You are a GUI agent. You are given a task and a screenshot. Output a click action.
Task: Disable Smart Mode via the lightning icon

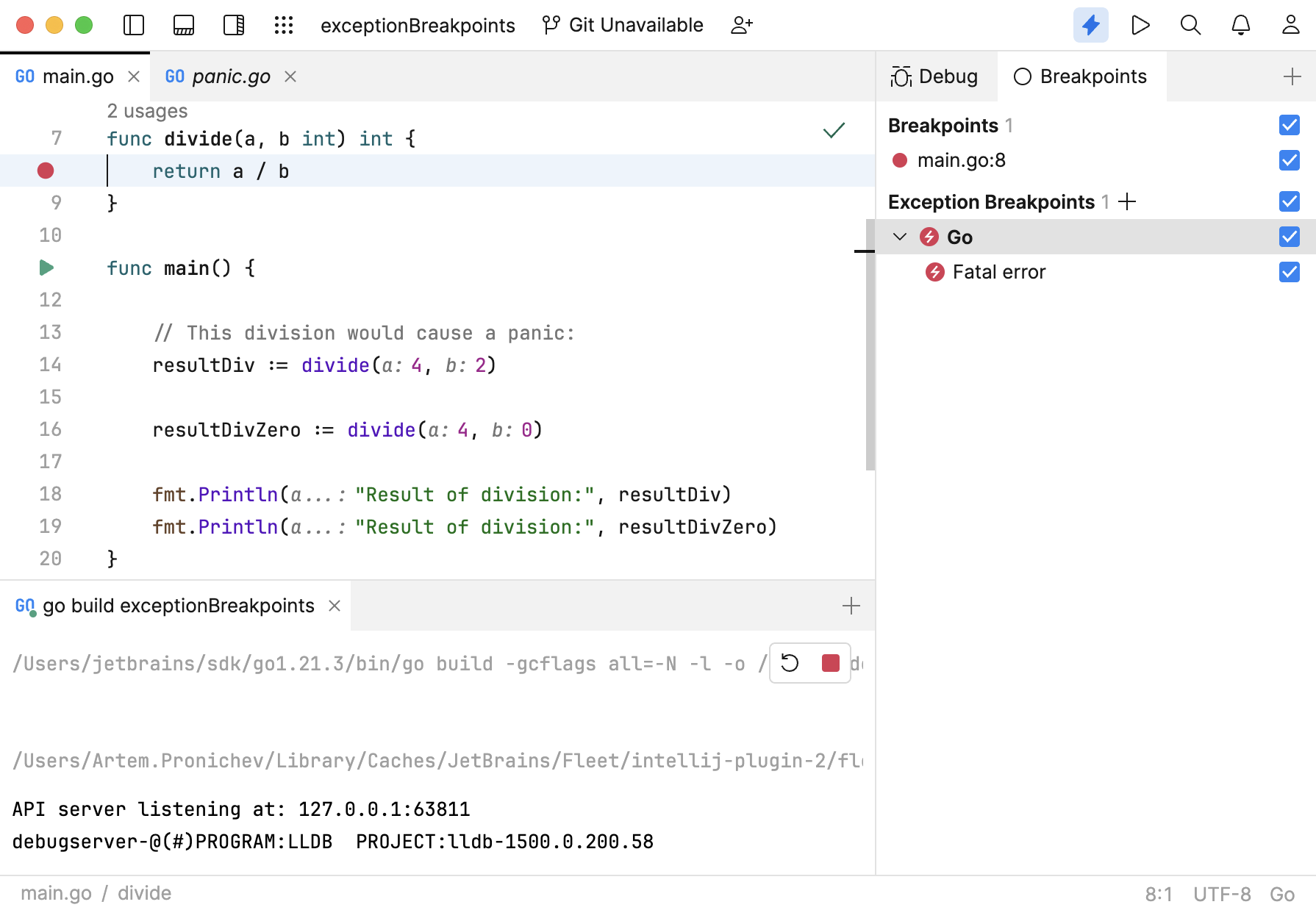[1091, 24]
